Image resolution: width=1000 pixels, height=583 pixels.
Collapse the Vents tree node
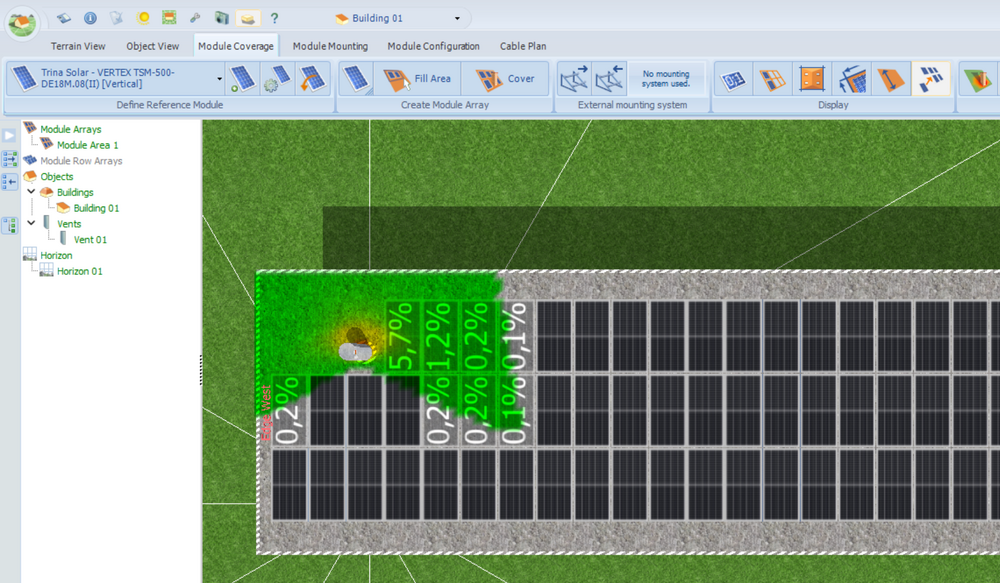(31, 224)
